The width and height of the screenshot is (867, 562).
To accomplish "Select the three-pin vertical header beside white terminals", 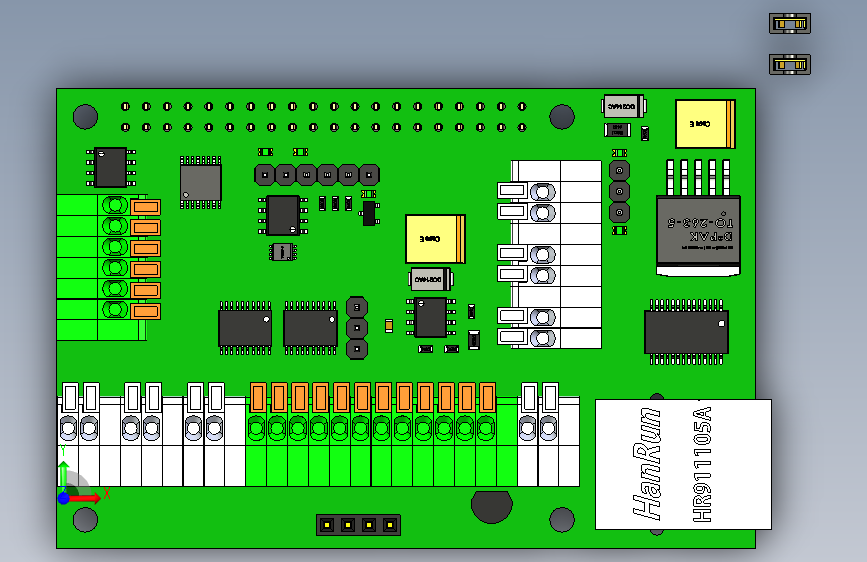I will (619, 191).
